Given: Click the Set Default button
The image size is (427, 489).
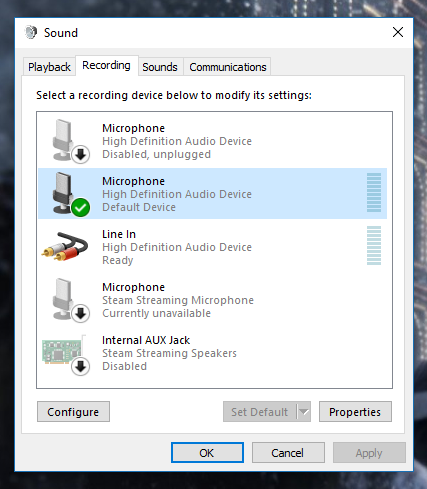Looking at the screenshot, I should [260, 412].
